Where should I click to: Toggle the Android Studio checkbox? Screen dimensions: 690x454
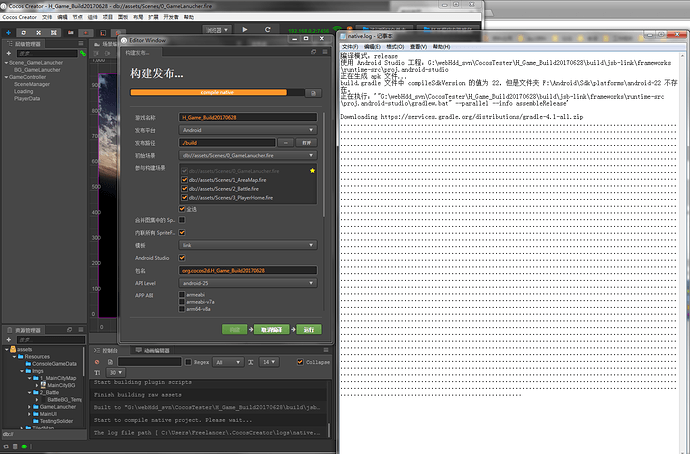(182, 258)
